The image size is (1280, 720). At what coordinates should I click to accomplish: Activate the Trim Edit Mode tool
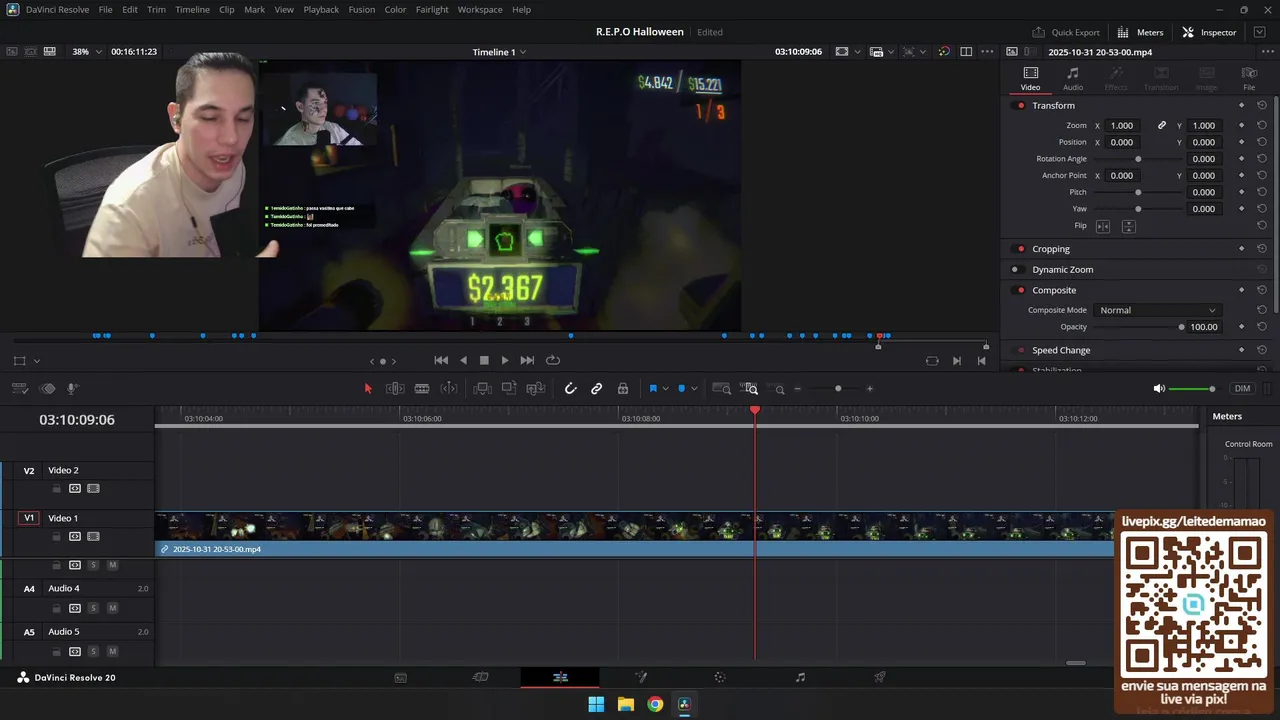[x=395, y=388]
